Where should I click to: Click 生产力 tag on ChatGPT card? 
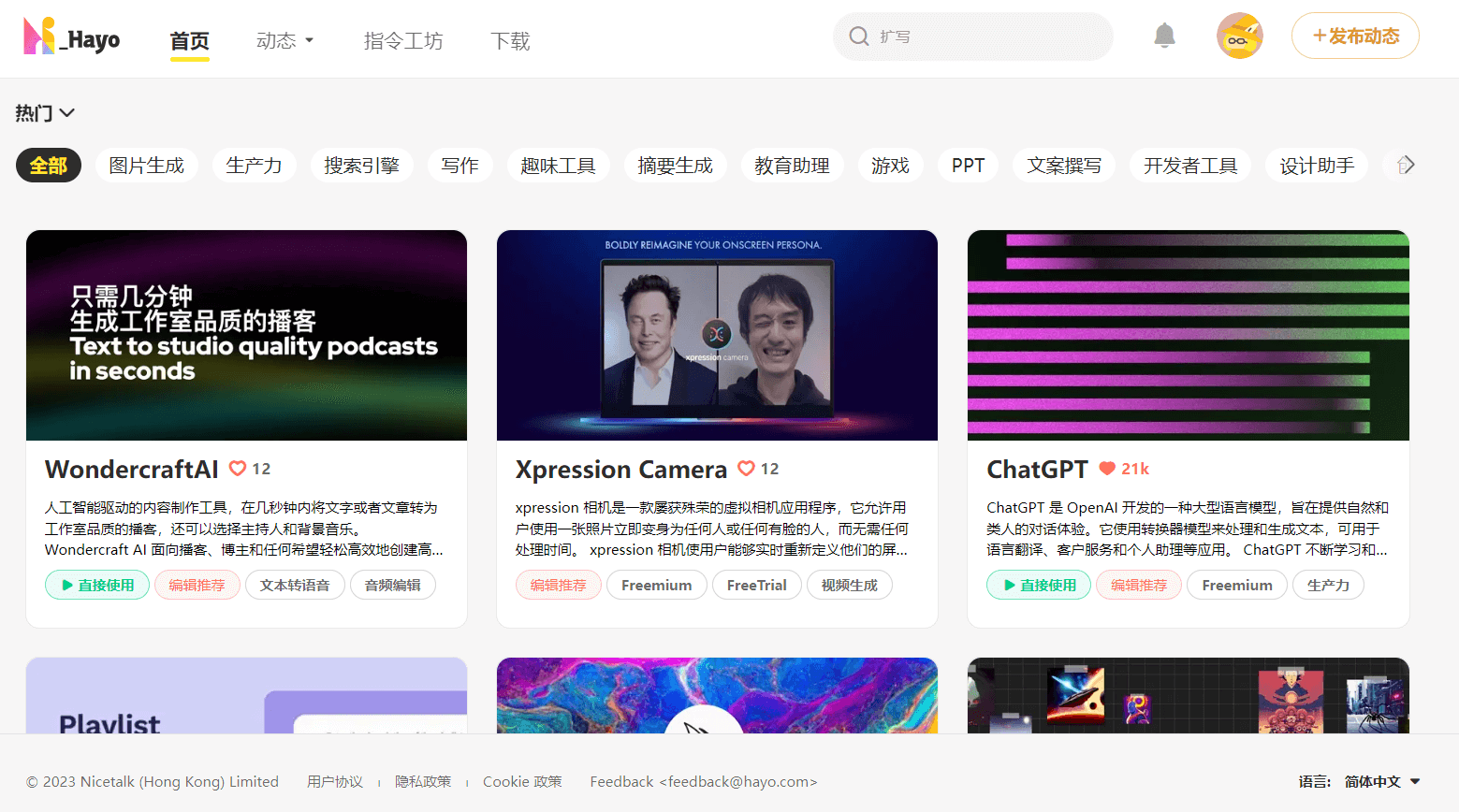pyautogui.click(x=1328, y=585)
